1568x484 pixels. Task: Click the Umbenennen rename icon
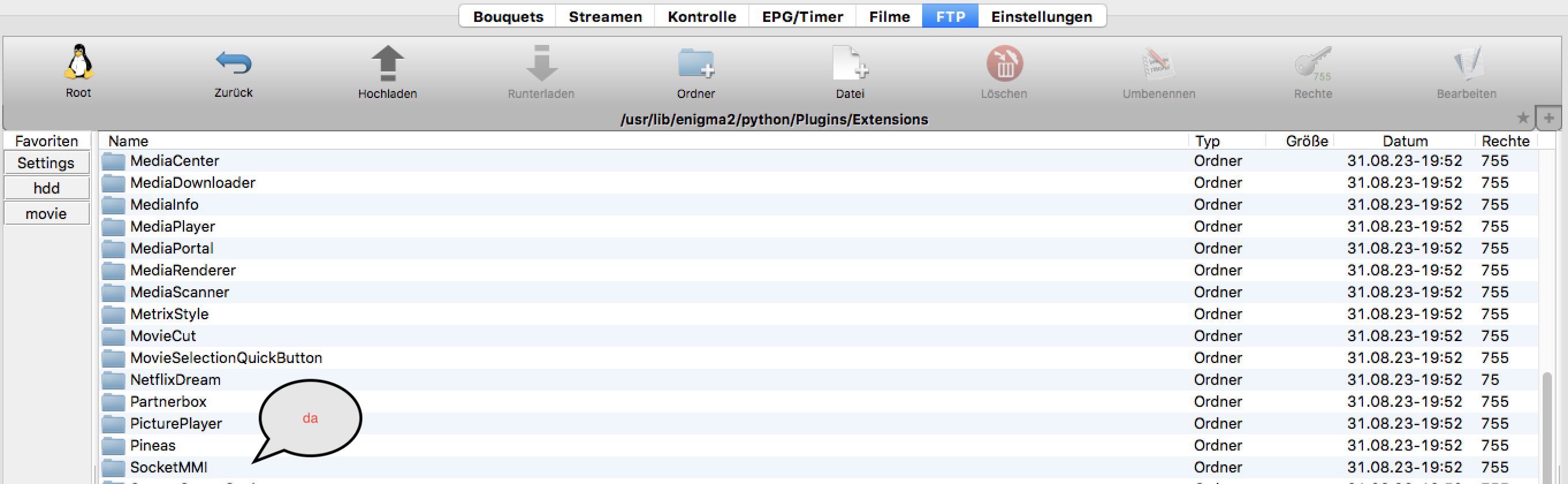click(1158, 63)
